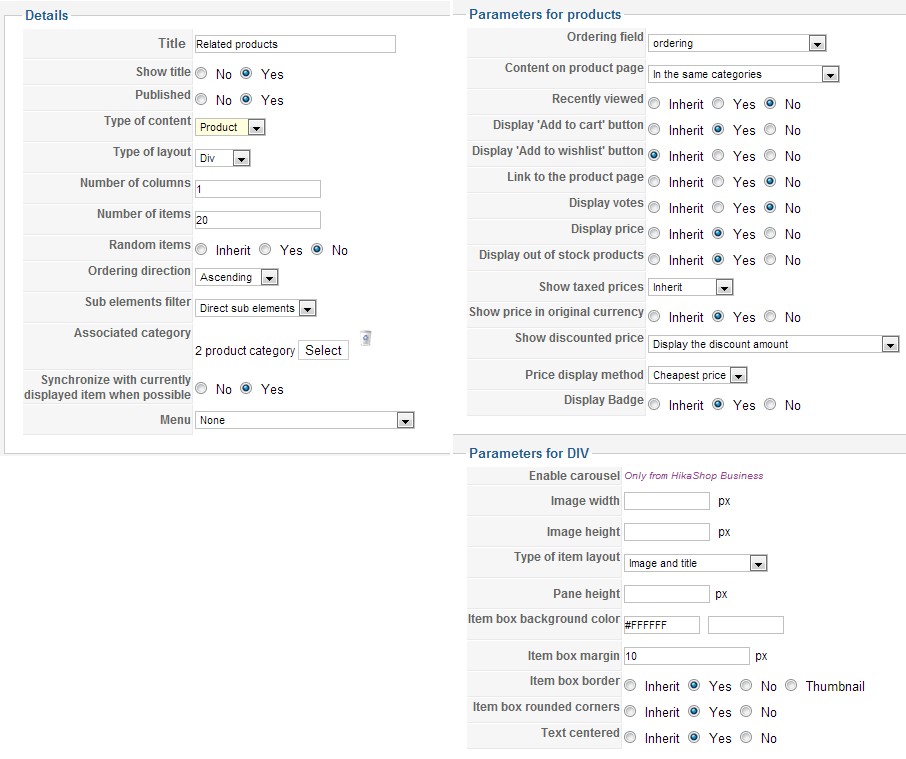This screenshot has width=906, height=759.
Task: Click the Item box background color preview box
Action: tap(745, 625)
